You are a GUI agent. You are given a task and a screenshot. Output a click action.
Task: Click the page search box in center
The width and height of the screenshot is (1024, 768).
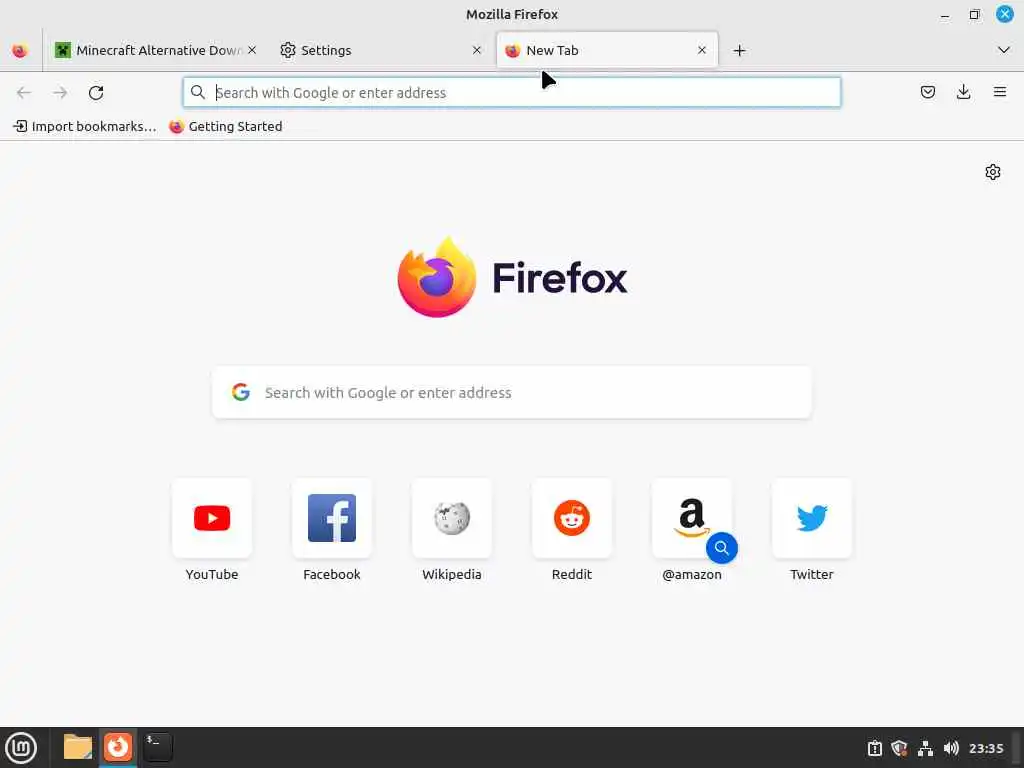point(511,392)
